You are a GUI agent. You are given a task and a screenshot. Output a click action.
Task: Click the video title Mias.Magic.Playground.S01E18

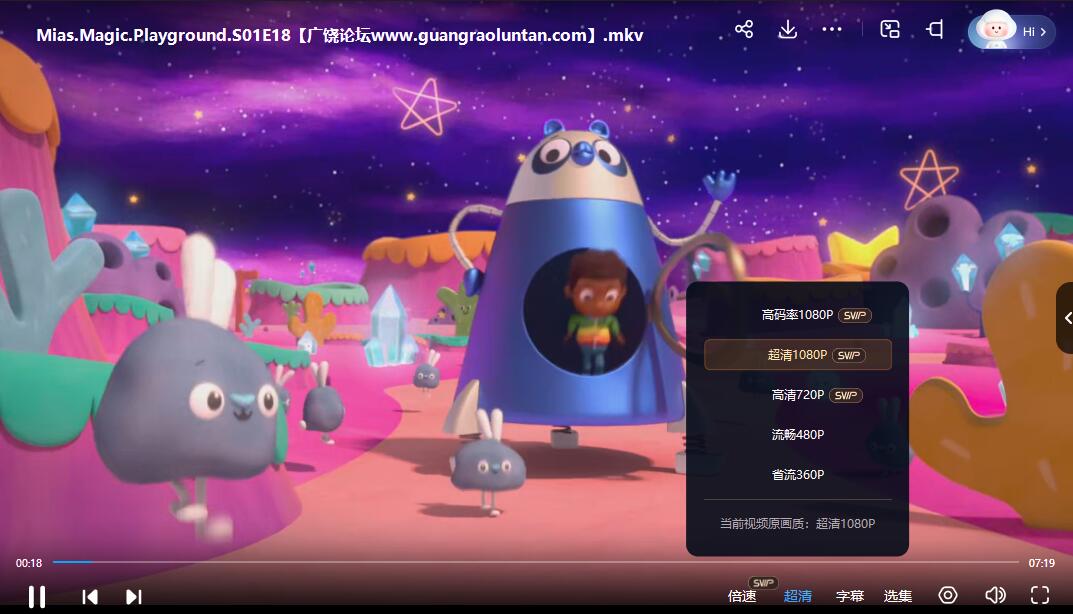339,35
